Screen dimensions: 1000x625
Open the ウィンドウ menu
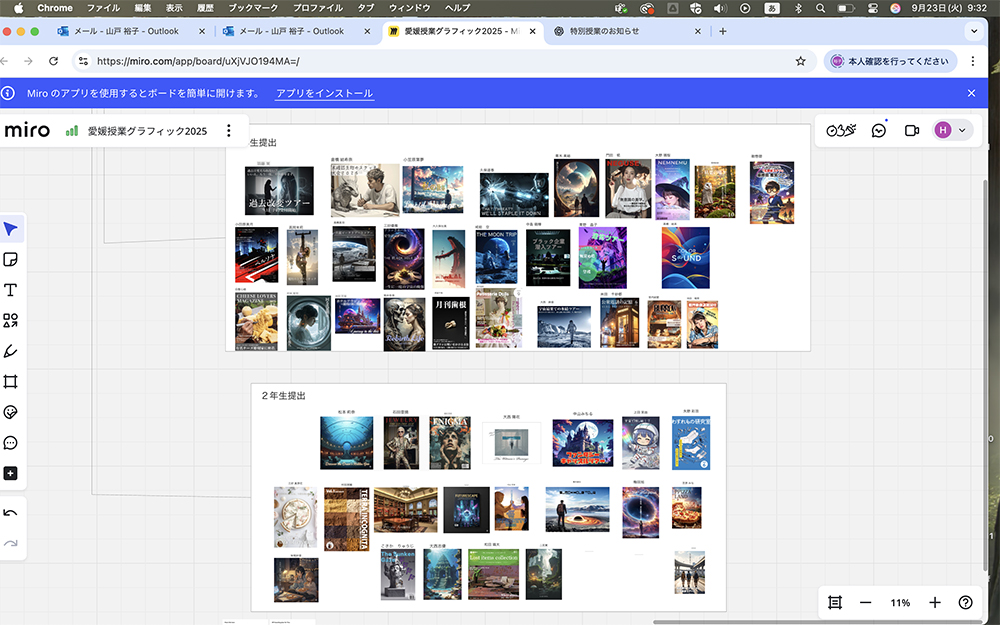pos(409,8)
